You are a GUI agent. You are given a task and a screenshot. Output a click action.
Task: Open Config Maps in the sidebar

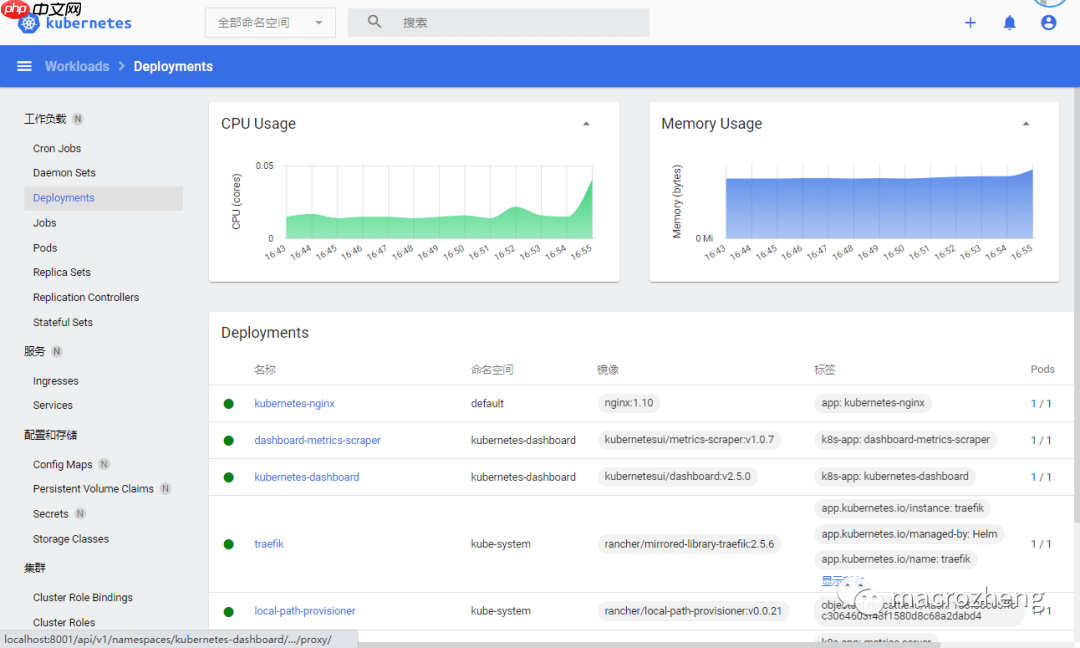click(x=62, y=464)
